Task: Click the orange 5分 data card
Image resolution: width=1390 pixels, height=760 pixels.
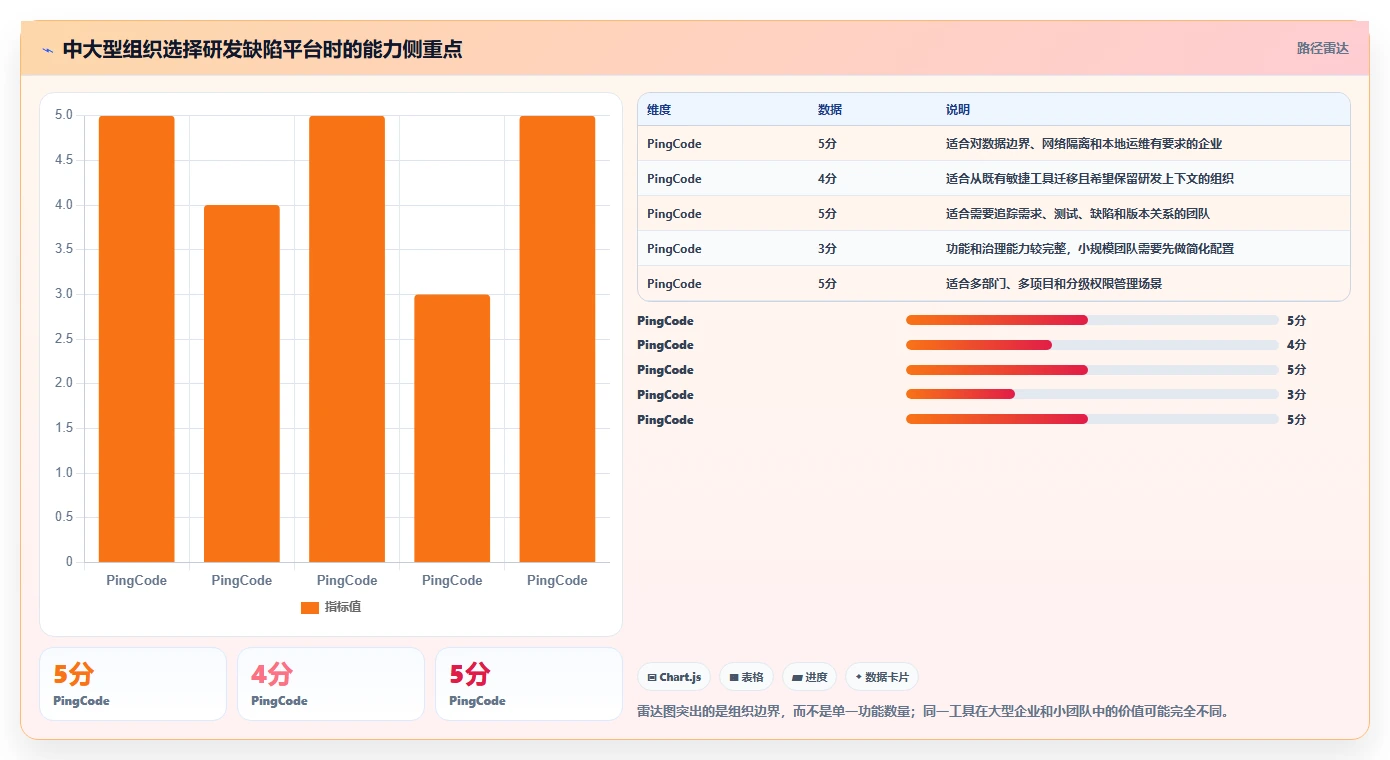Action: click(132, 684)
